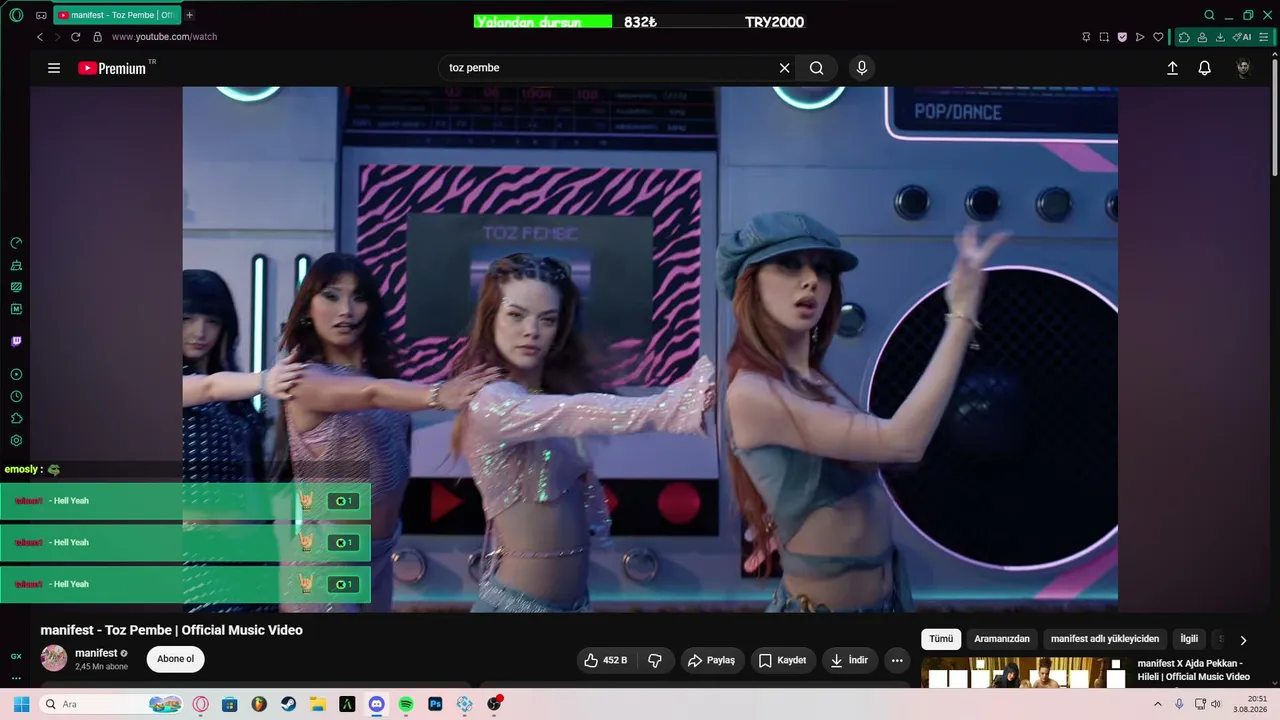1280x720 pixels.
Task: Open the manifest channel name link
Action: pos(96,653)
